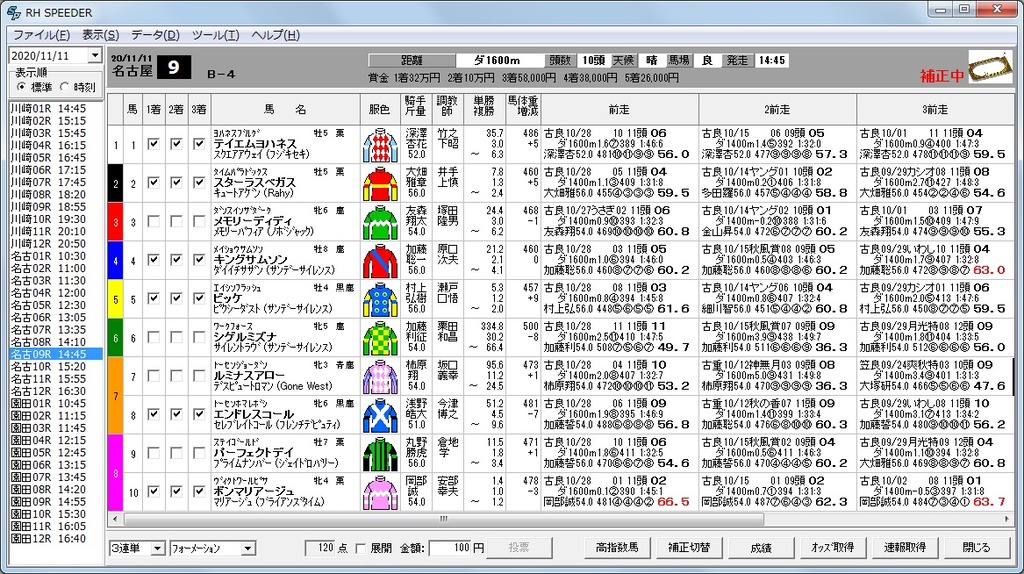
Task: Check 2着 checkbox for horse 6 シゲルミズナ
Action: click(176, 336)
